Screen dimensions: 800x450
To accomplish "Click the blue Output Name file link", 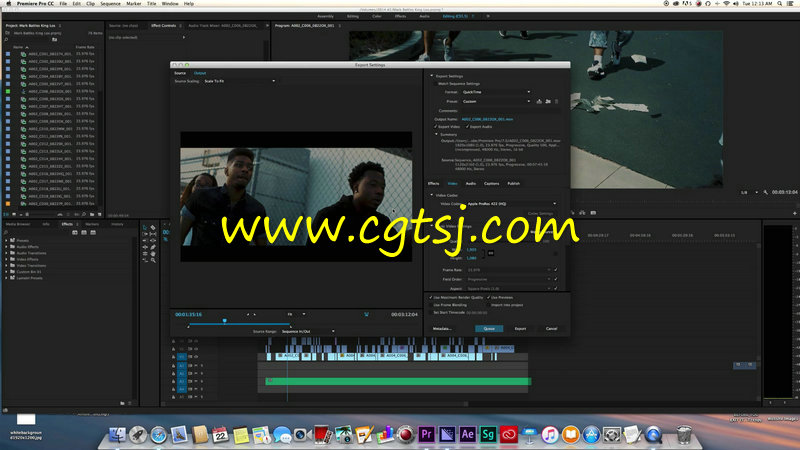I will pos(487,119).
